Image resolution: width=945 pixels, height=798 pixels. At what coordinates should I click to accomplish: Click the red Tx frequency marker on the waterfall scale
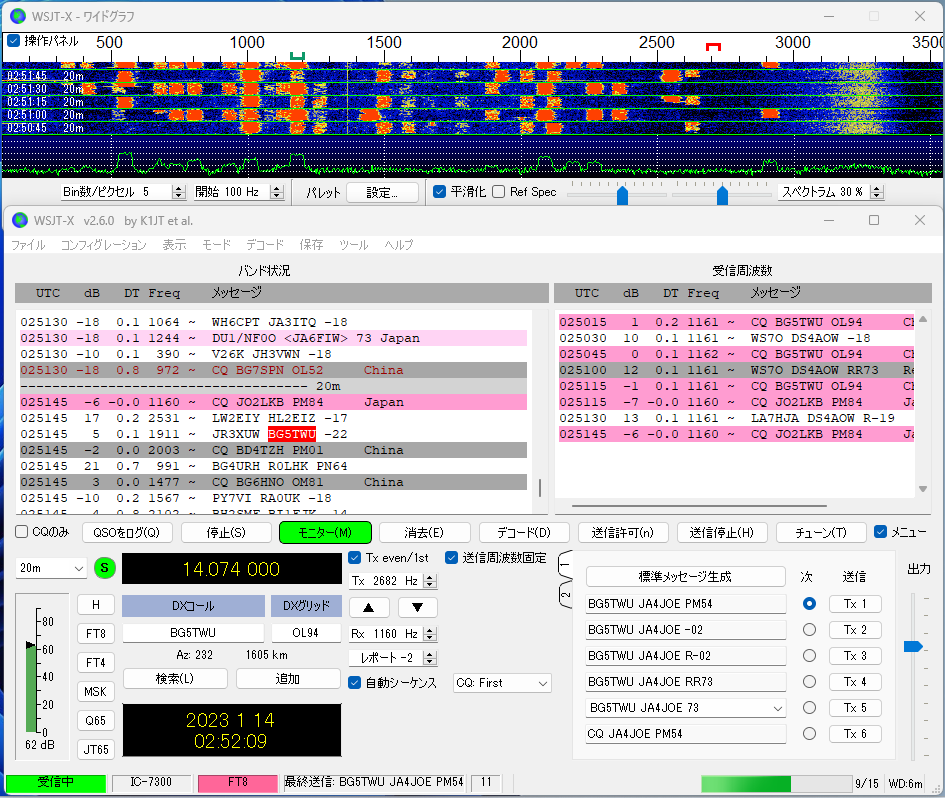712,47
